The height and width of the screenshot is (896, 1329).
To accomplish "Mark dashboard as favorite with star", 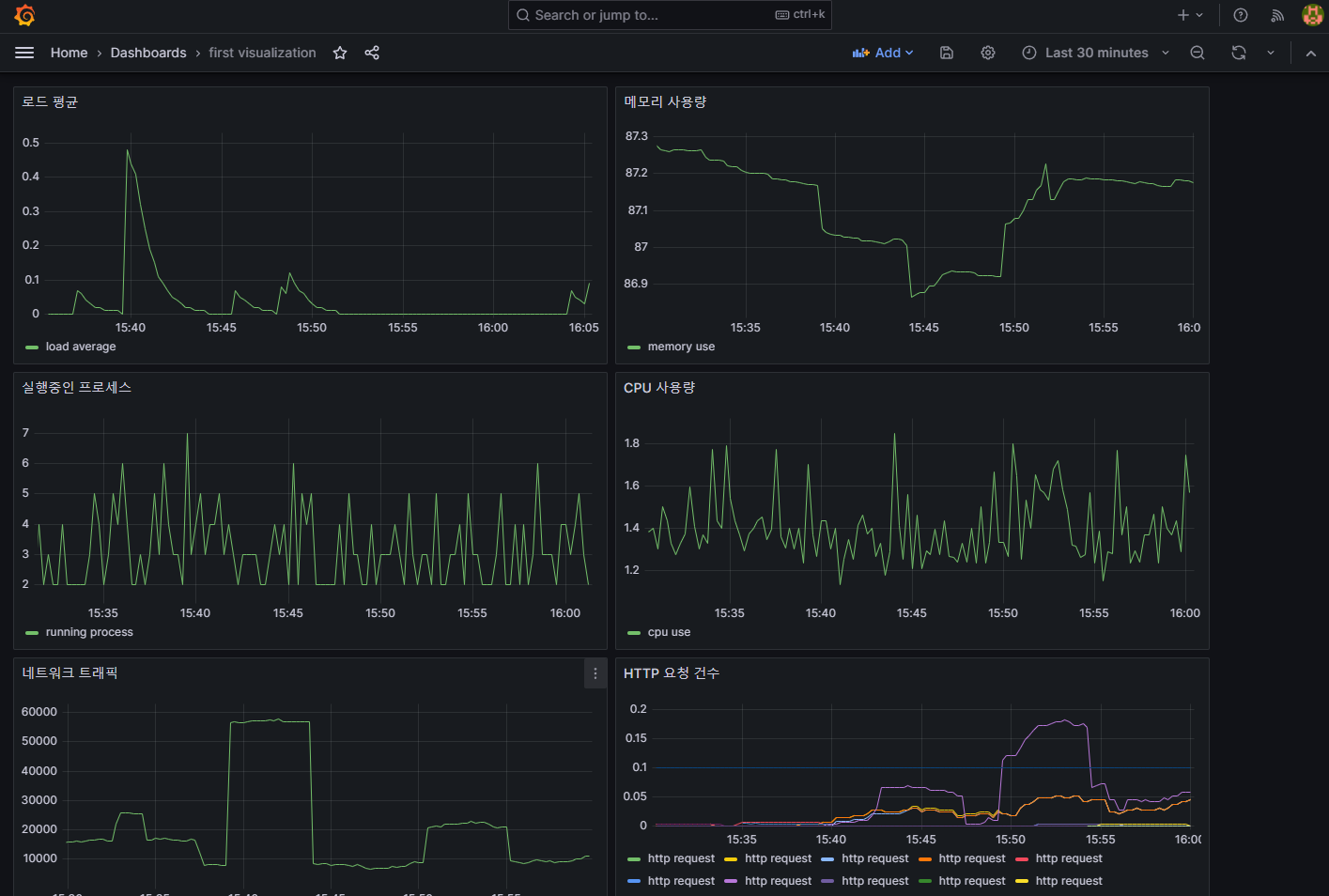I will [340, 53].
